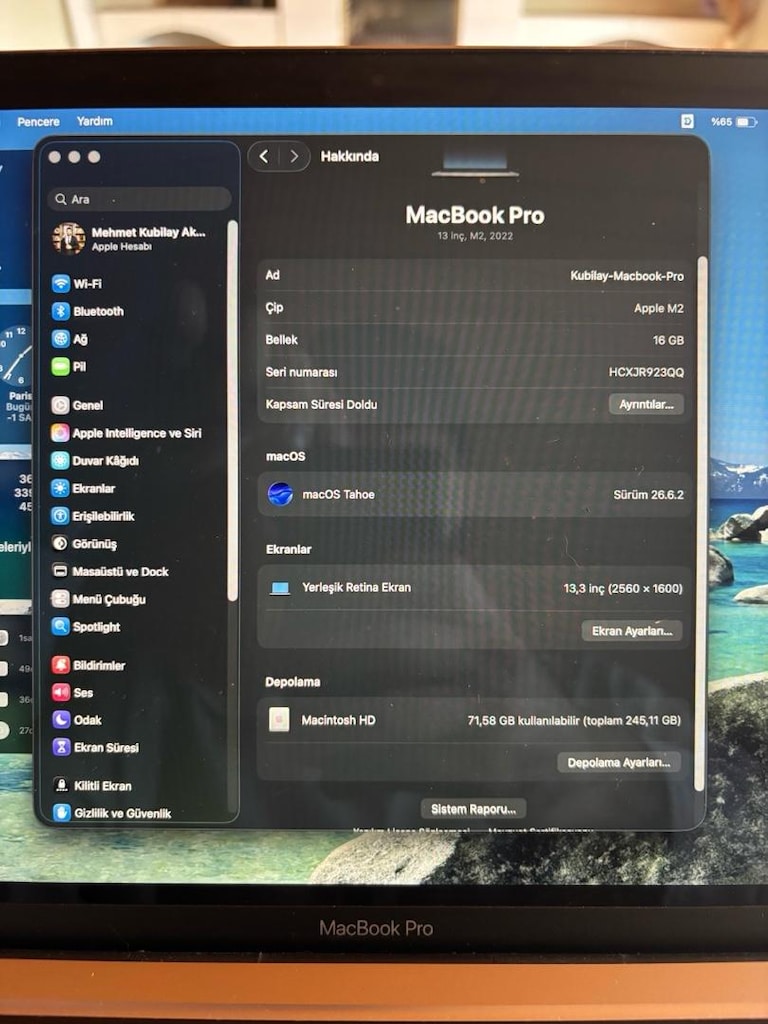The height and width of the screenshot is (1024, 768).
Task: Click the Kubilay-Macbook-Pro name value
Action: point(627,276)
